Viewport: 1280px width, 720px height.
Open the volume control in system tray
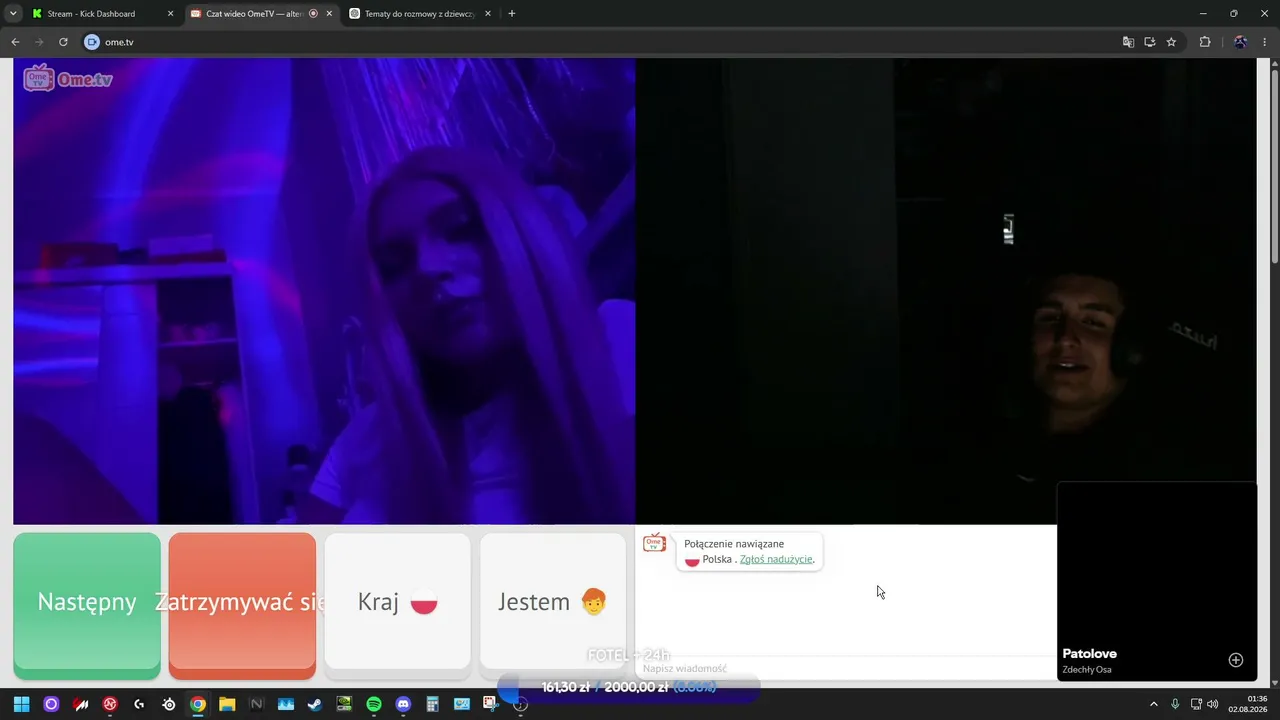[1212, 704]
